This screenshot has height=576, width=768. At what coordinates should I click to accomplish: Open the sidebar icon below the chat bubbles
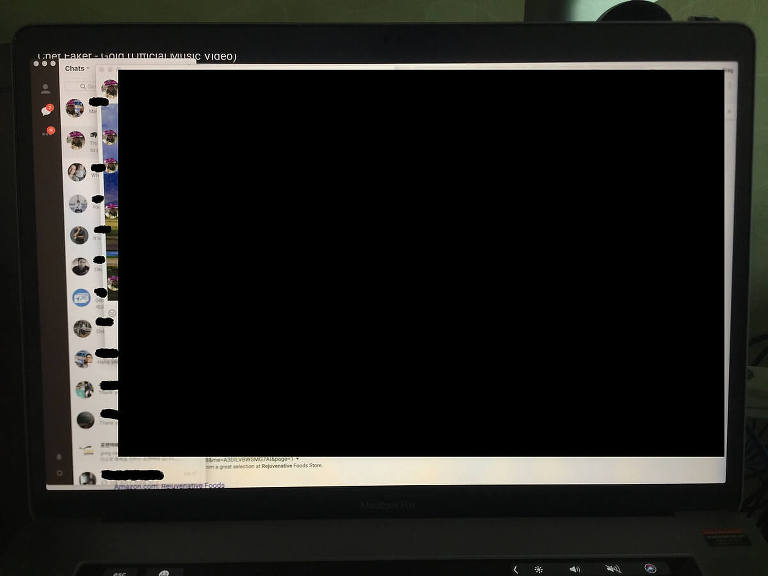[49, 131]
